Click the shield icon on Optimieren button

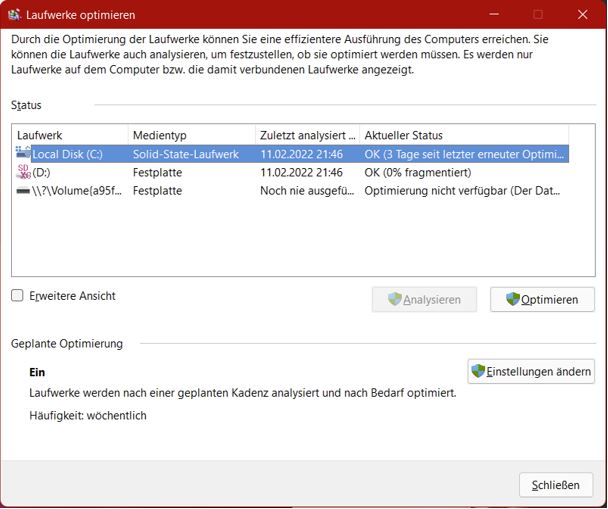click(513, 299)
